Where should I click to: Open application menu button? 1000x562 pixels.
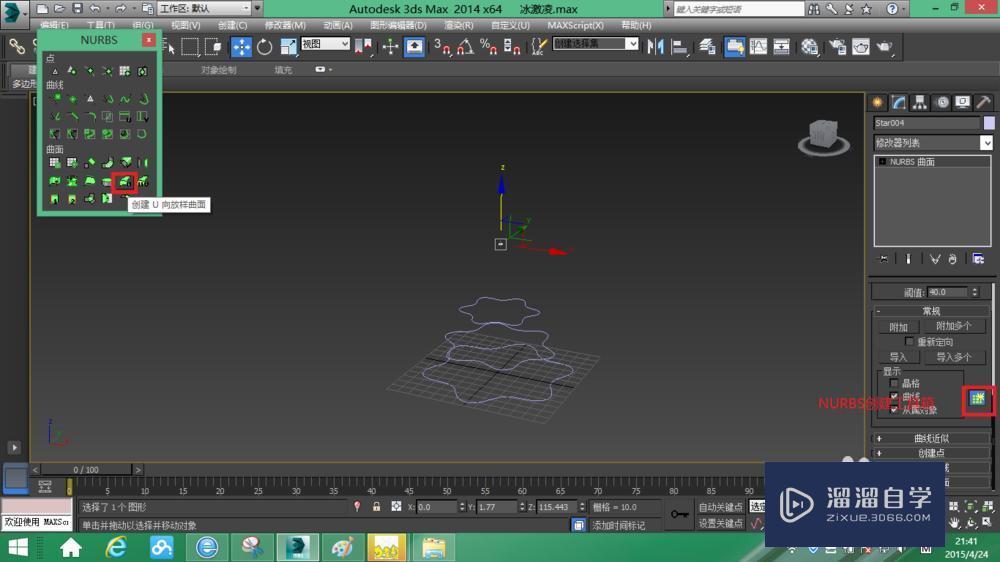pos(13,13)
